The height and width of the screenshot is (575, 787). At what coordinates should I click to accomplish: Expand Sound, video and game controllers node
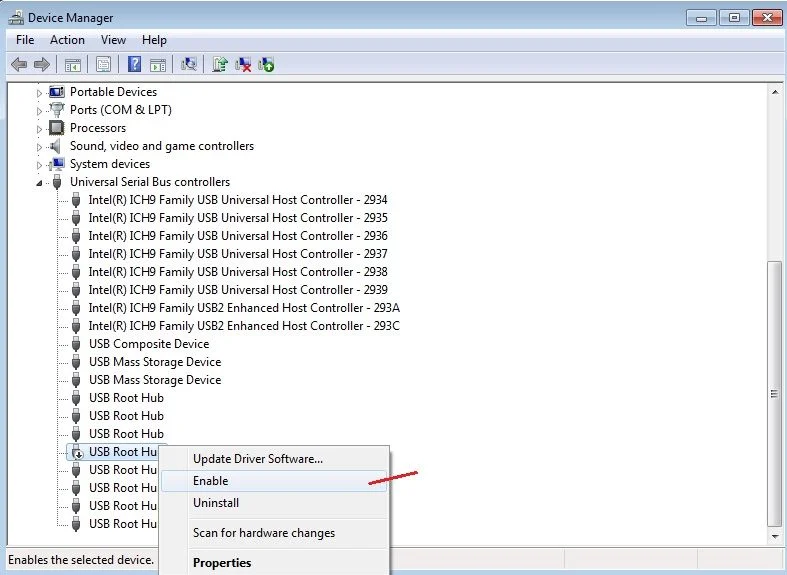coord(39,147)
